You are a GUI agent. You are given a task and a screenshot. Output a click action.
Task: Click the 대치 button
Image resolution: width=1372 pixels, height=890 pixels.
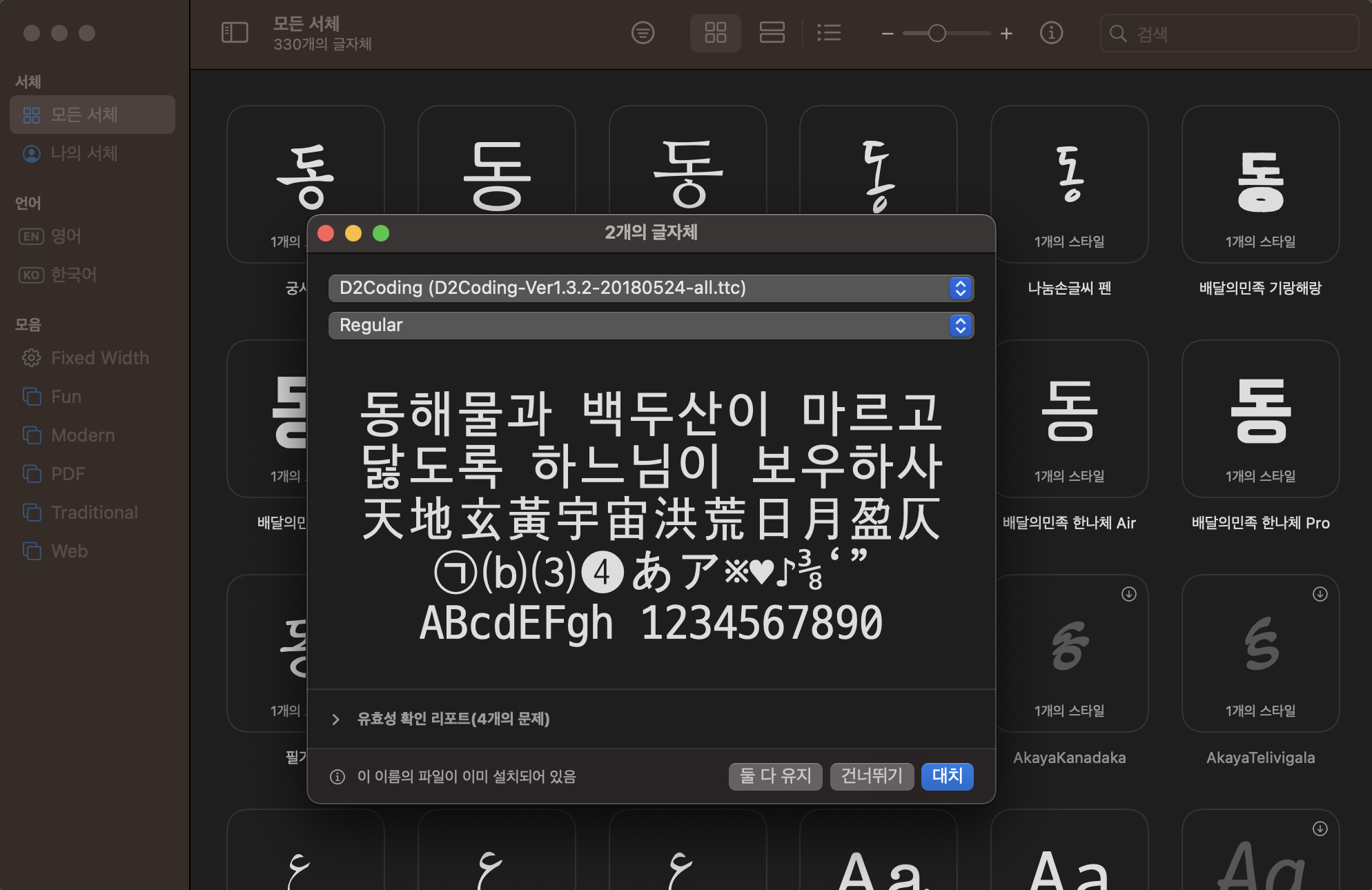point(947,776)
